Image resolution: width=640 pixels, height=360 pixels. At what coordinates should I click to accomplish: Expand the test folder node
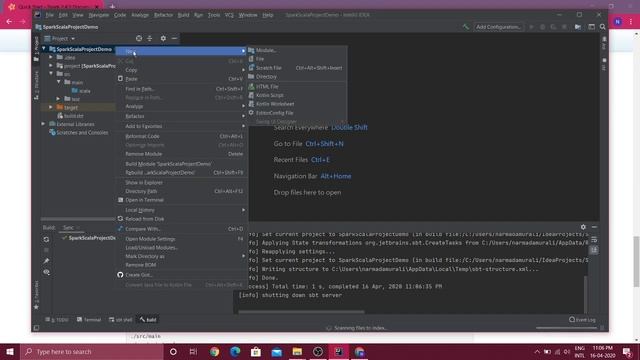pos(58,99)
